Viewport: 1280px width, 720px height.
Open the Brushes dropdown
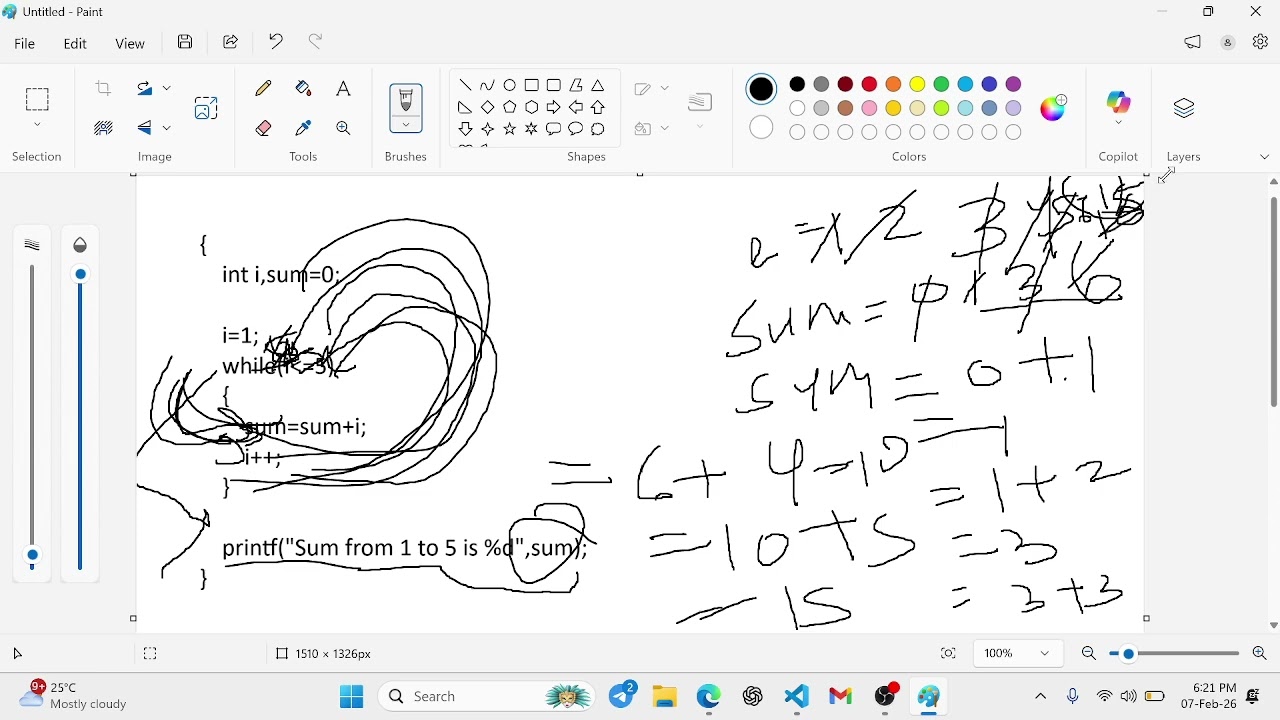pos(406,125)
